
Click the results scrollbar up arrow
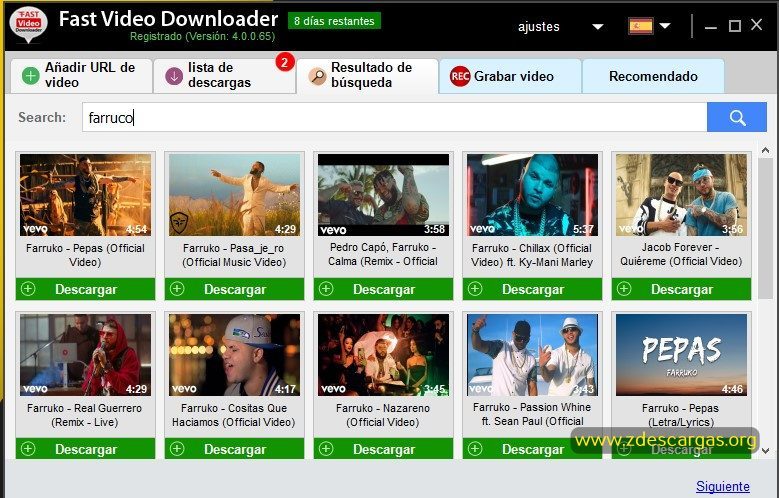[765, 150]
